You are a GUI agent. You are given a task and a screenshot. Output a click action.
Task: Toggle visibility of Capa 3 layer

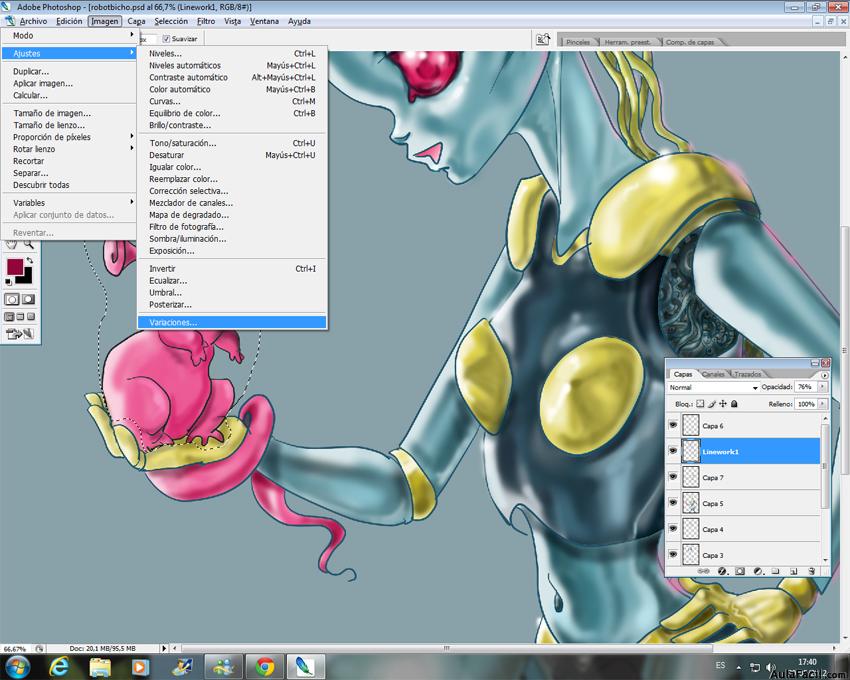673,554
